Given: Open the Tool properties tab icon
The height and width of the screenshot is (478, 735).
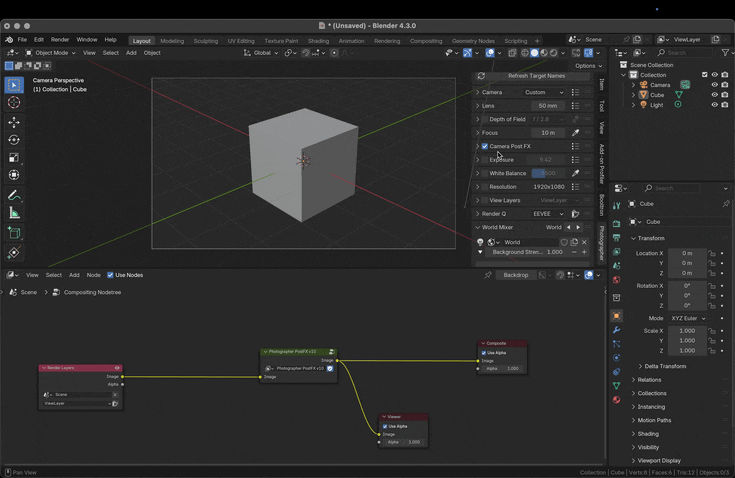Looking at the screenshot, I should click(x=616, y=205).
